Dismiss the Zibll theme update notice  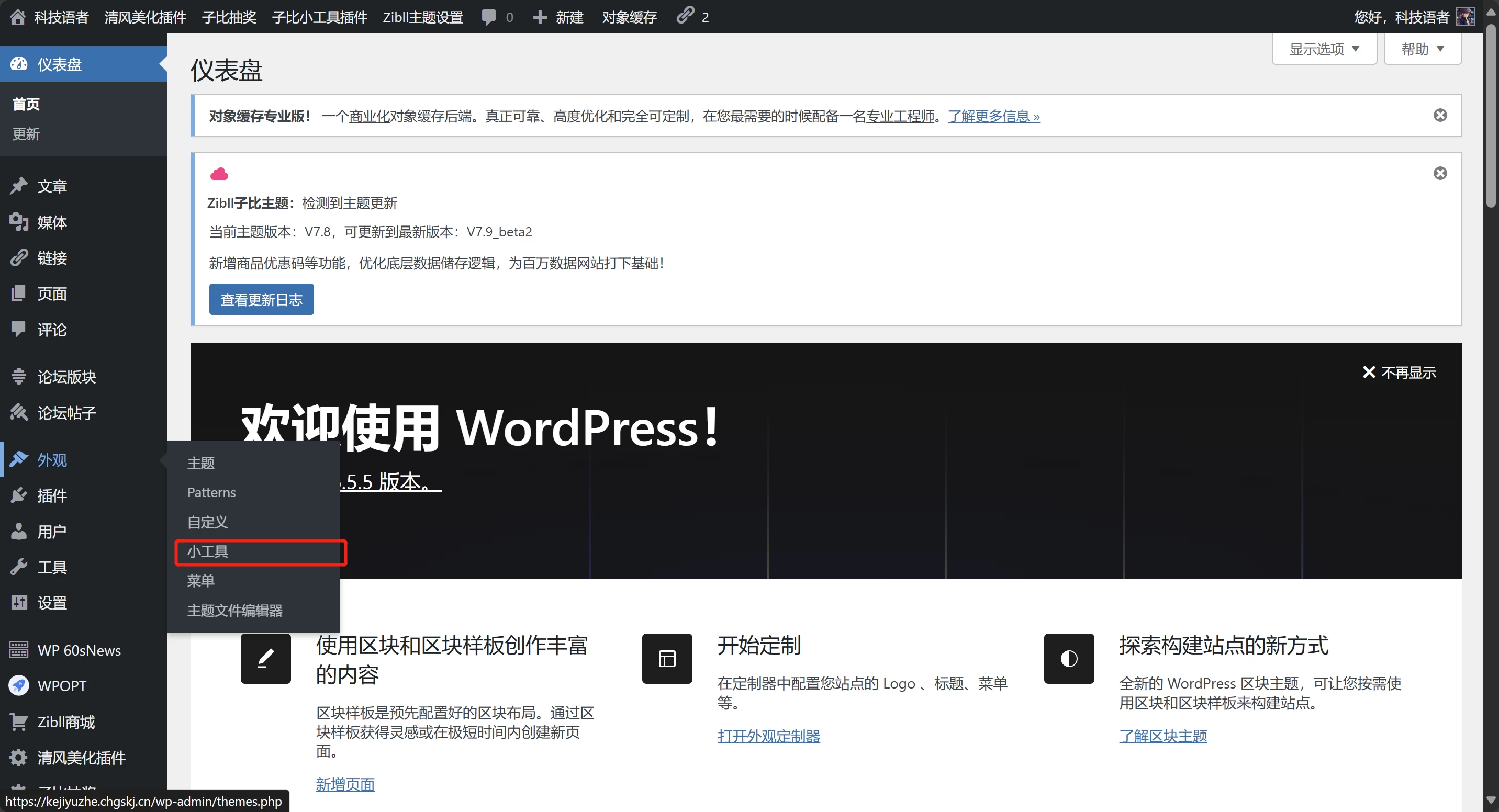click(x=1440, y=173)
